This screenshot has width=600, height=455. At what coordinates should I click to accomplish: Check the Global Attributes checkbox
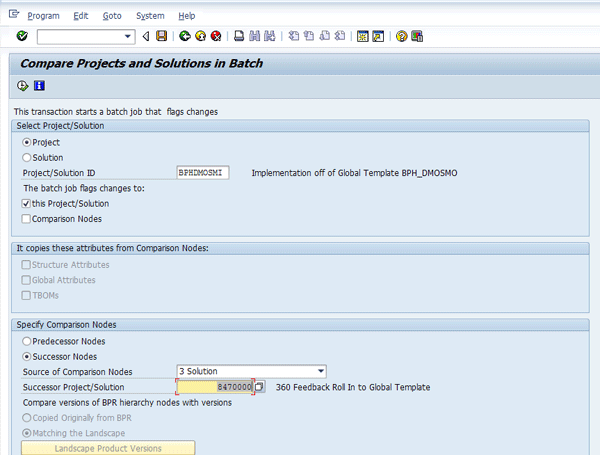(x=26, y=280)
